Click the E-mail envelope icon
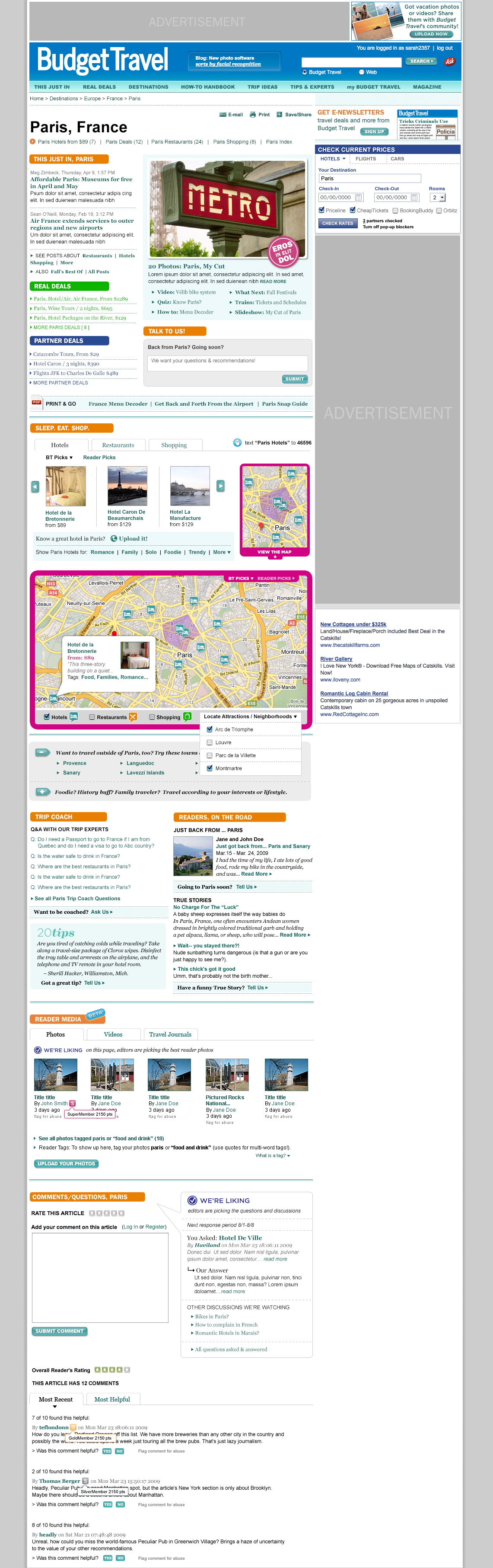The width and height of the screenshot is (493, 1568). pos(223,115)
